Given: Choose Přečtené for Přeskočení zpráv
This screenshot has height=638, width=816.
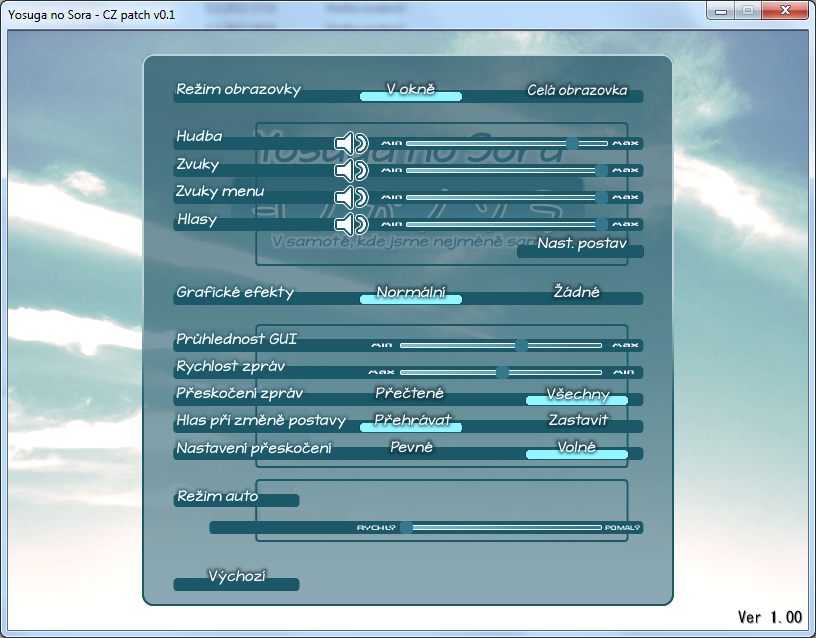Looking at the screenshot, I should coord(410,395).
